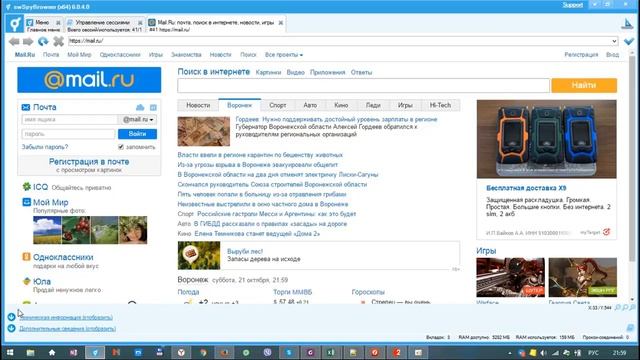Open the Гордеев salary news headline
The width and height of the screenshot is (640, 360).
pos(336,119)
